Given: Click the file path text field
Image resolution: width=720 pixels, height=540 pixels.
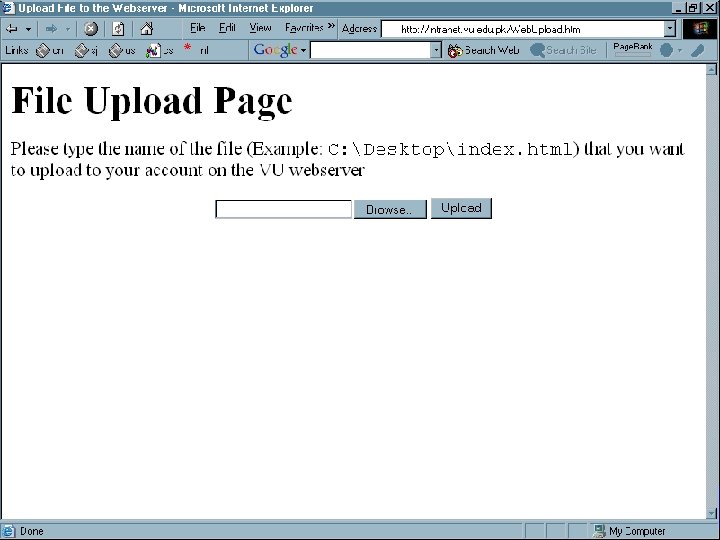Looking at the screenshot, I should (x=284, y=209).
